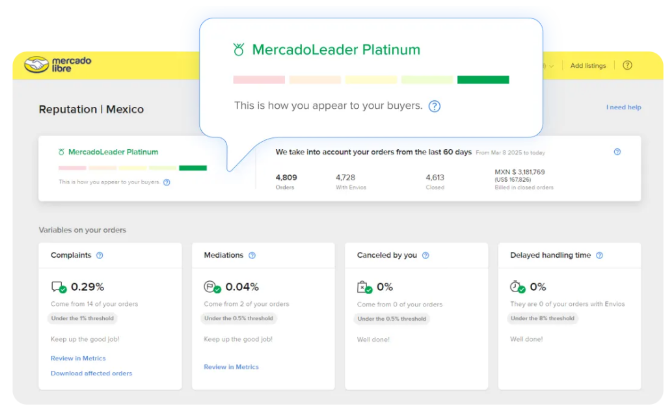
Task: Select the red reputation bar in the callout
Action: (259, 80)
